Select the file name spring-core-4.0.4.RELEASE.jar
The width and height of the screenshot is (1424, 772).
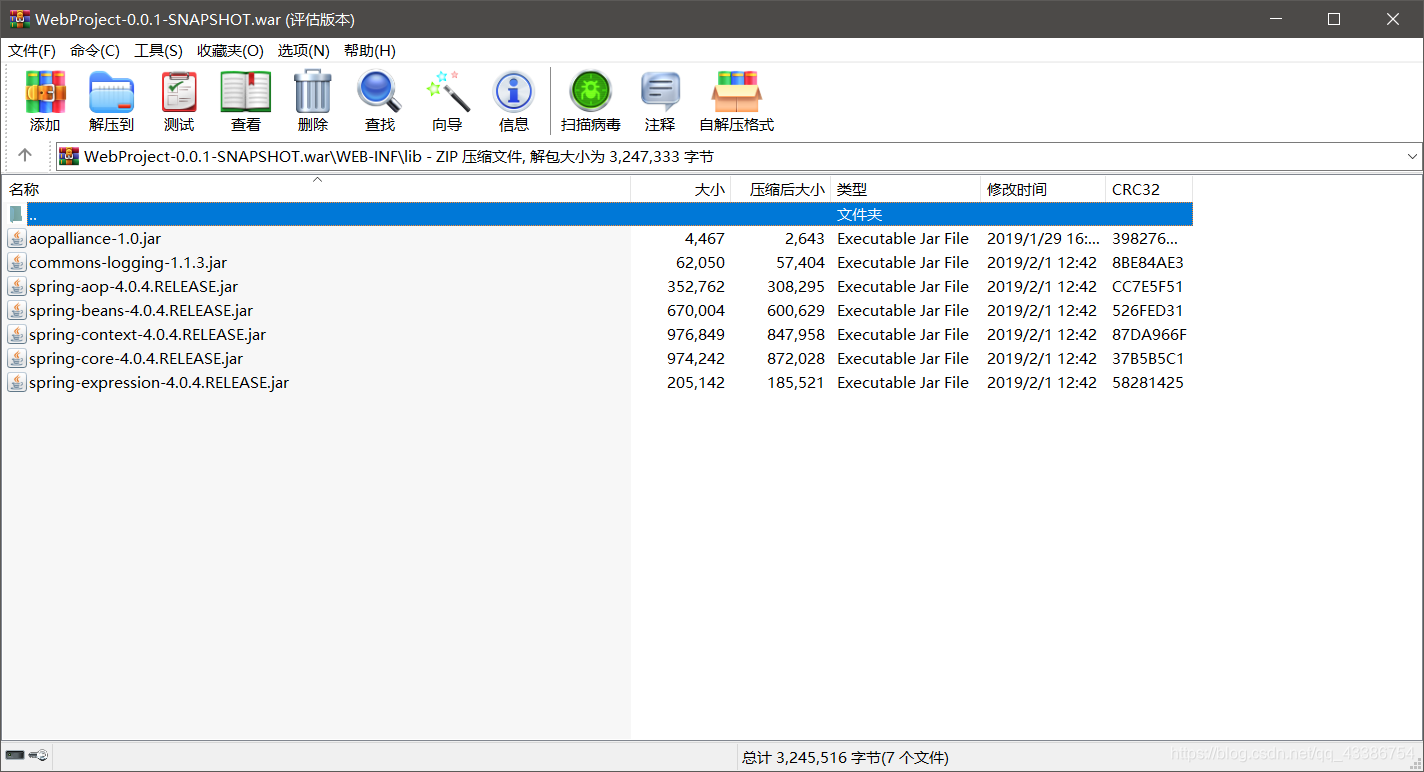pos(136,359)
